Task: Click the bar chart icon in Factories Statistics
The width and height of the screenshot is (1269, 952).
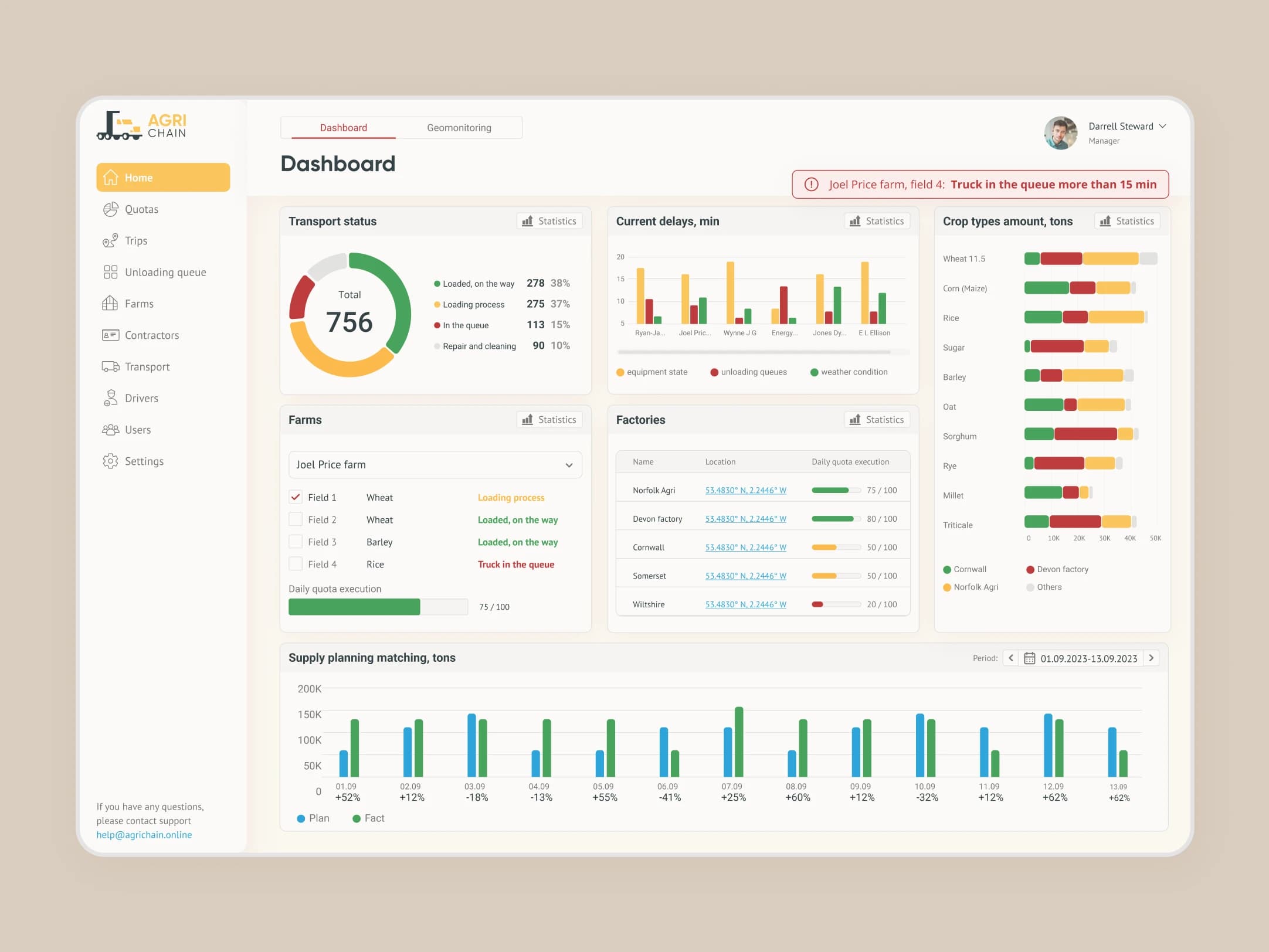Action: coord(855,420)
